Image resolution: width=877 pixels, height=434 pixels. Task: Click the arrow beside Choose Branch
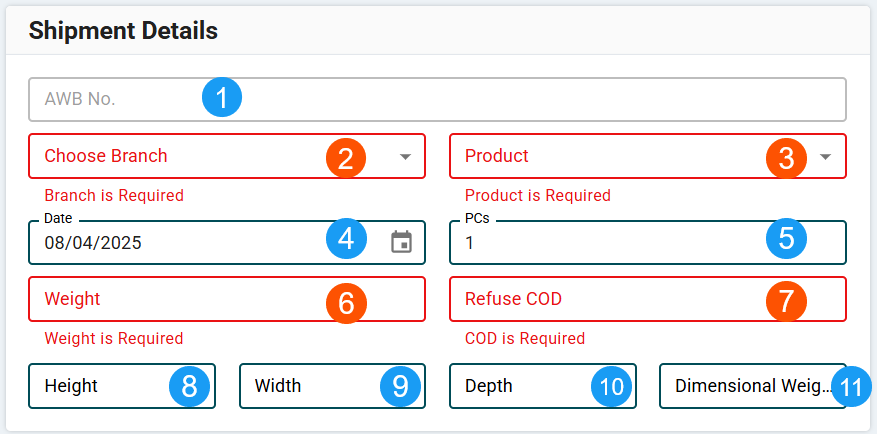405,157
